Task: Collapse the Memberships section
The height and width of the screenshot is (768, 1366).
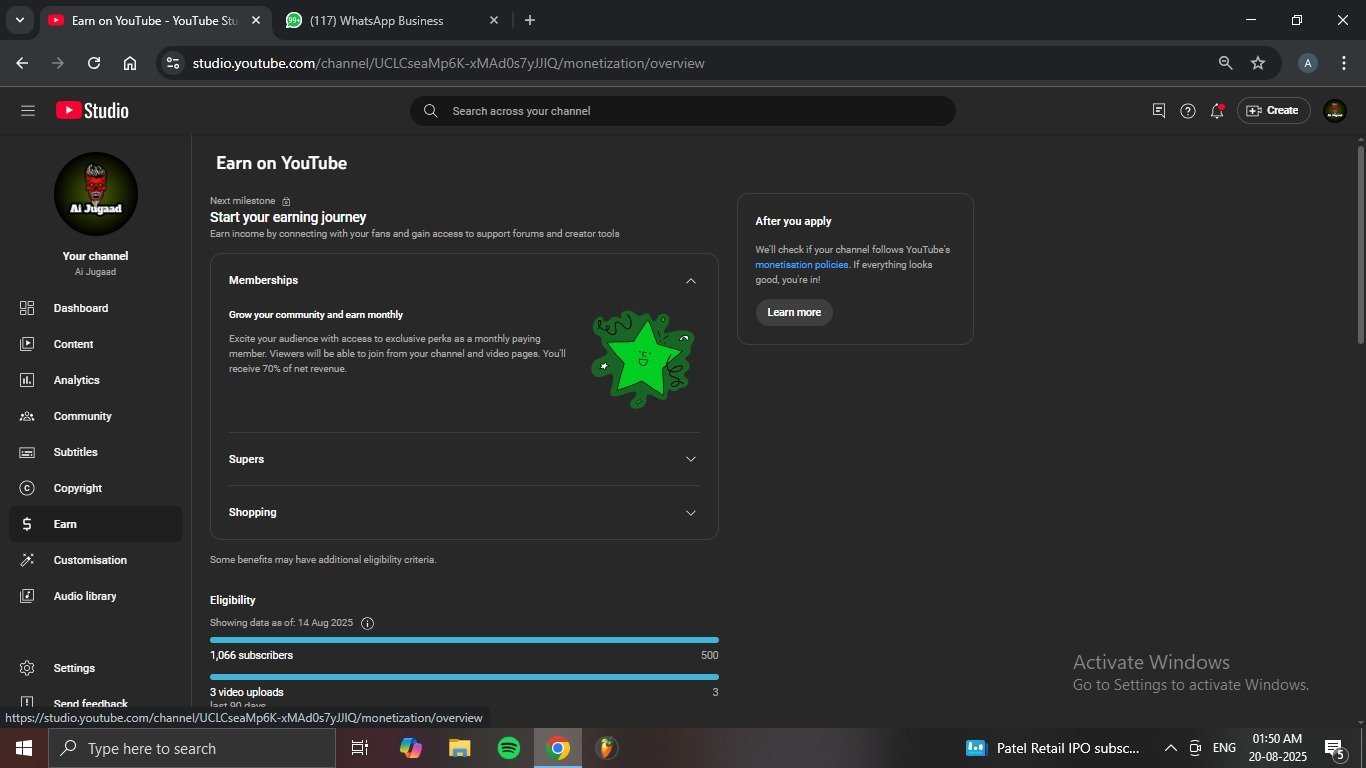Action: point(690,281)
